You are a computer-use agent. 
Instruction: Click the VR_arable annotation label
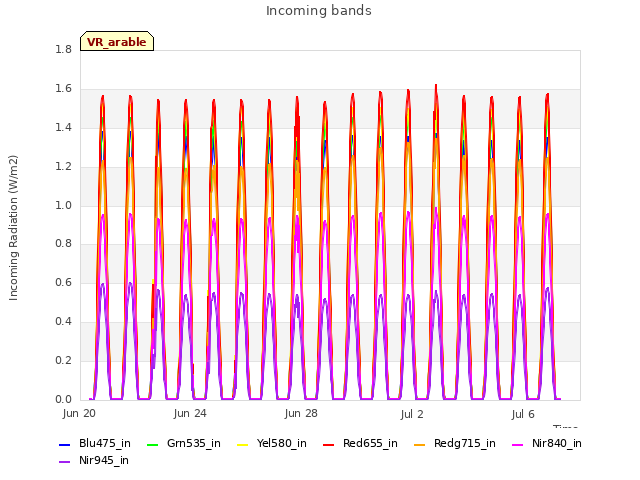point(117,42)
